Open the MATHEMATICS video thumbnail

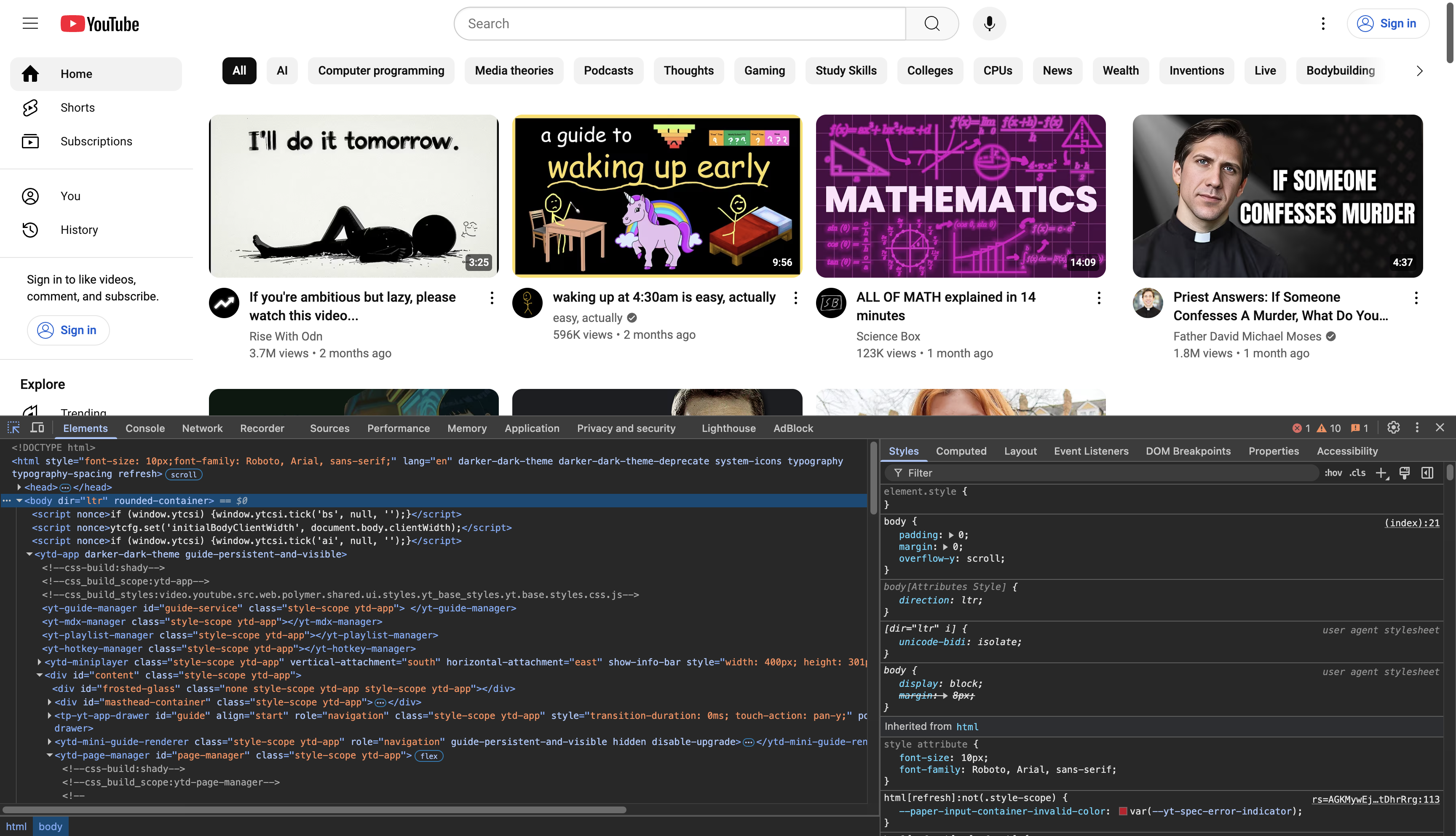click(961, 196)
